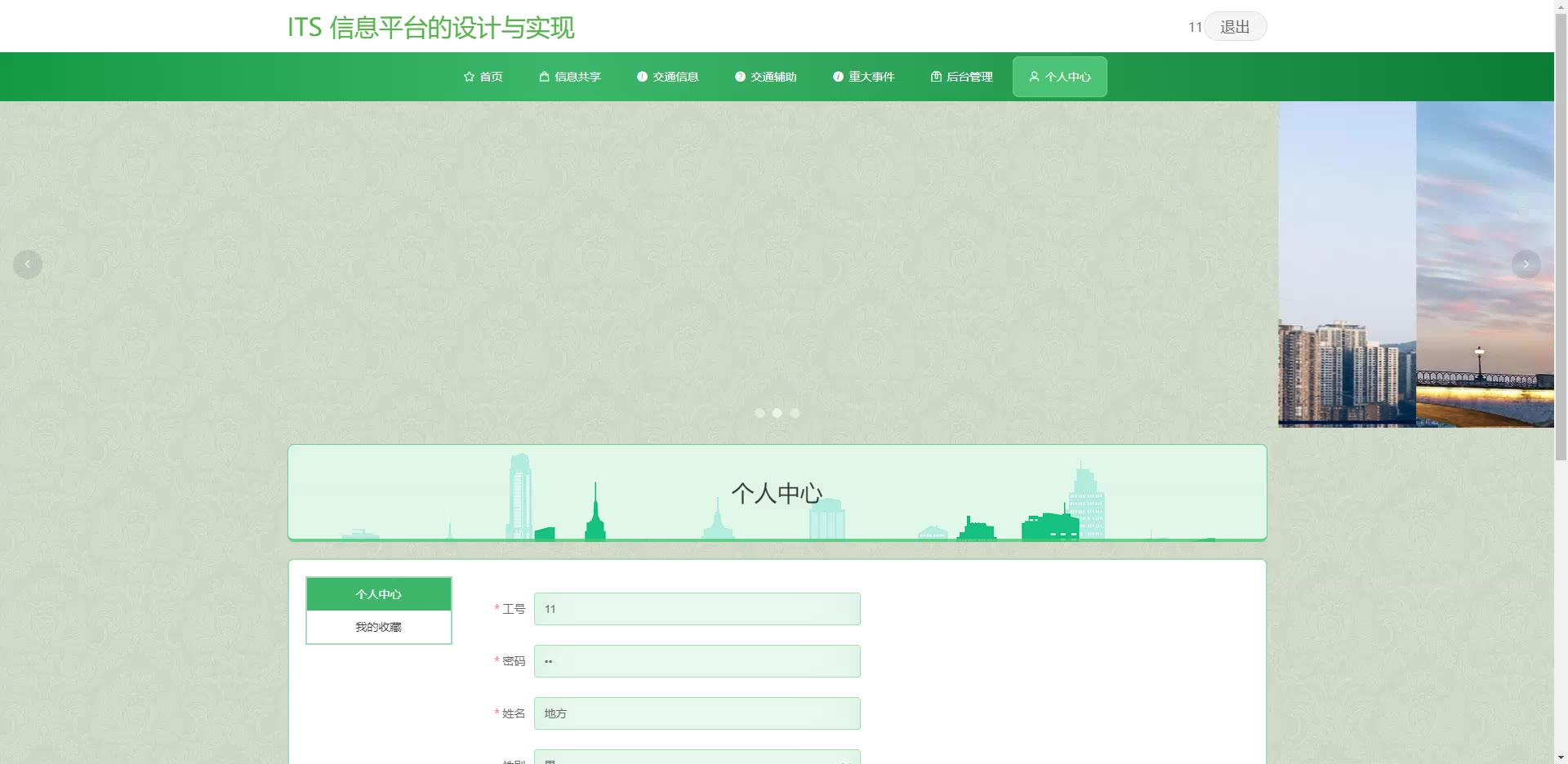
Task: Click into the 密码 password field
Action: pos(697,661)
